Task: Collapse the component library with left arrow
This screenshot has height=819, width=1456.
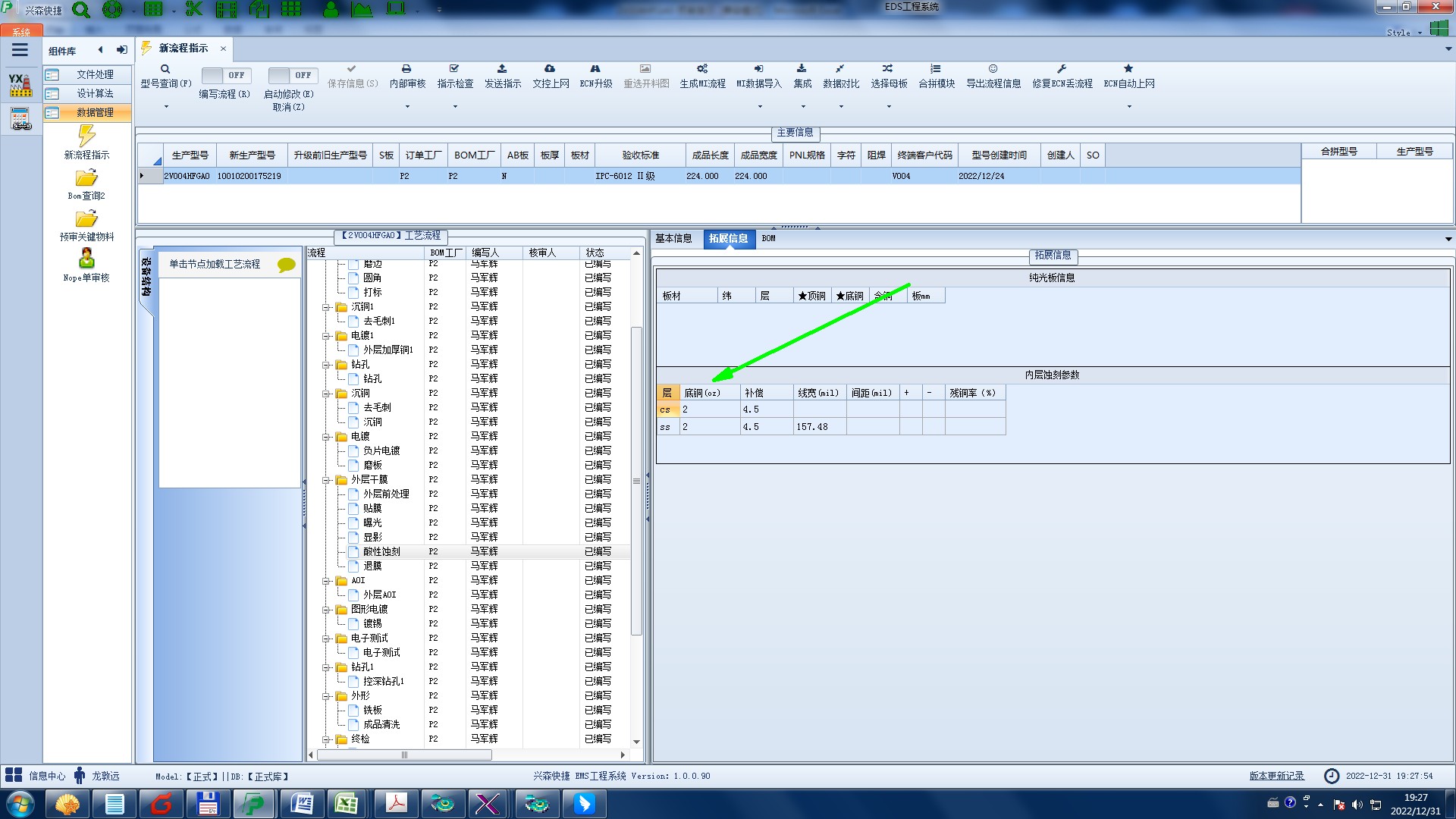Action: point(100,50)
